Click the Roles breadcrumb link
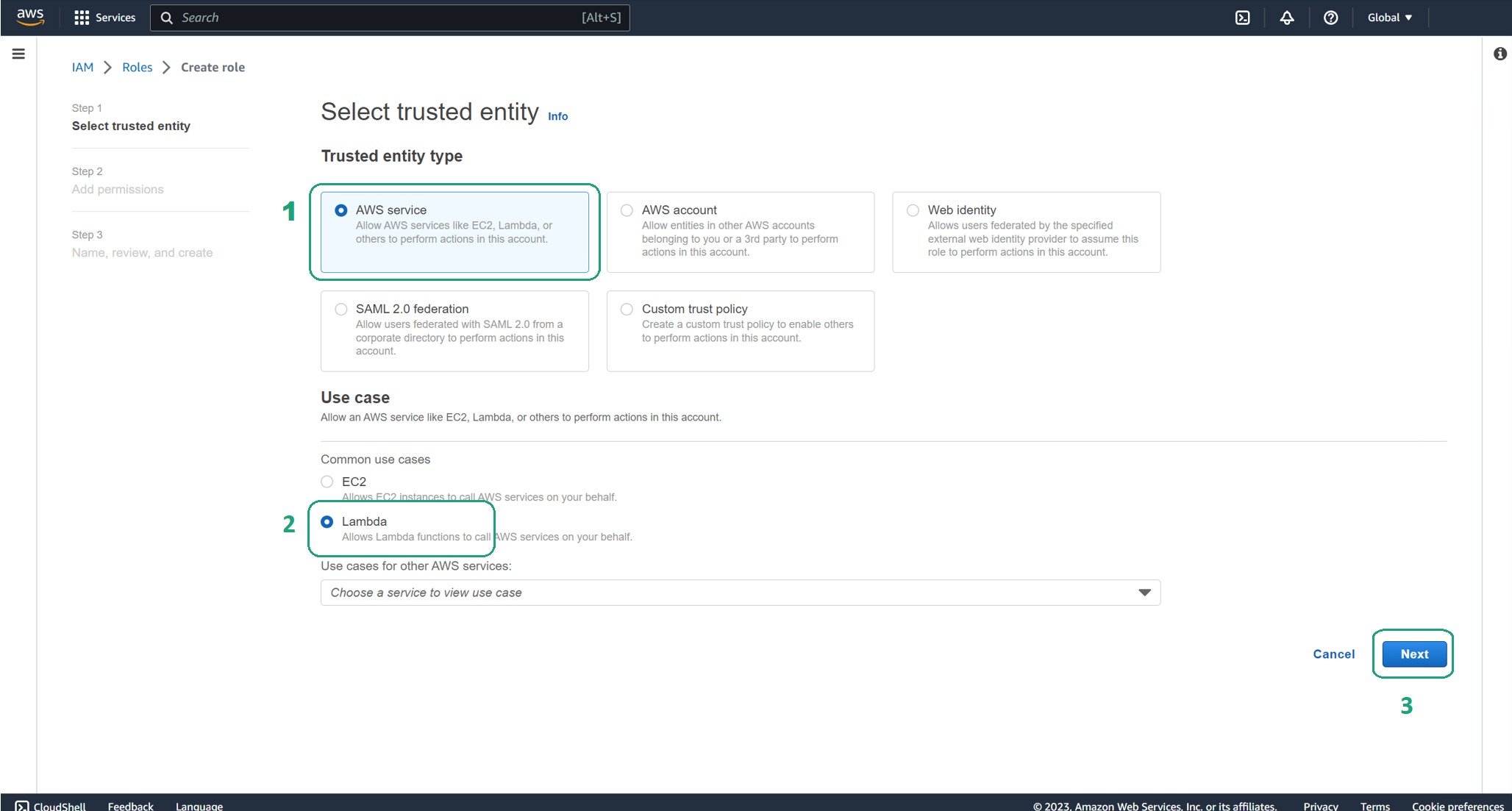 [137, 67]
